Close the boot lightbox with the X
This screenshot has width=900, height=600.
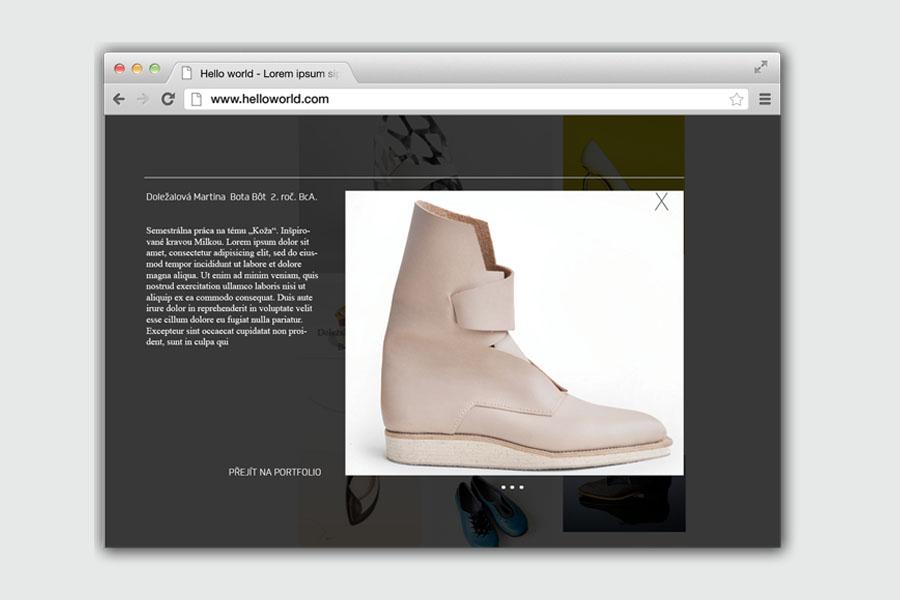coord(661,202)
